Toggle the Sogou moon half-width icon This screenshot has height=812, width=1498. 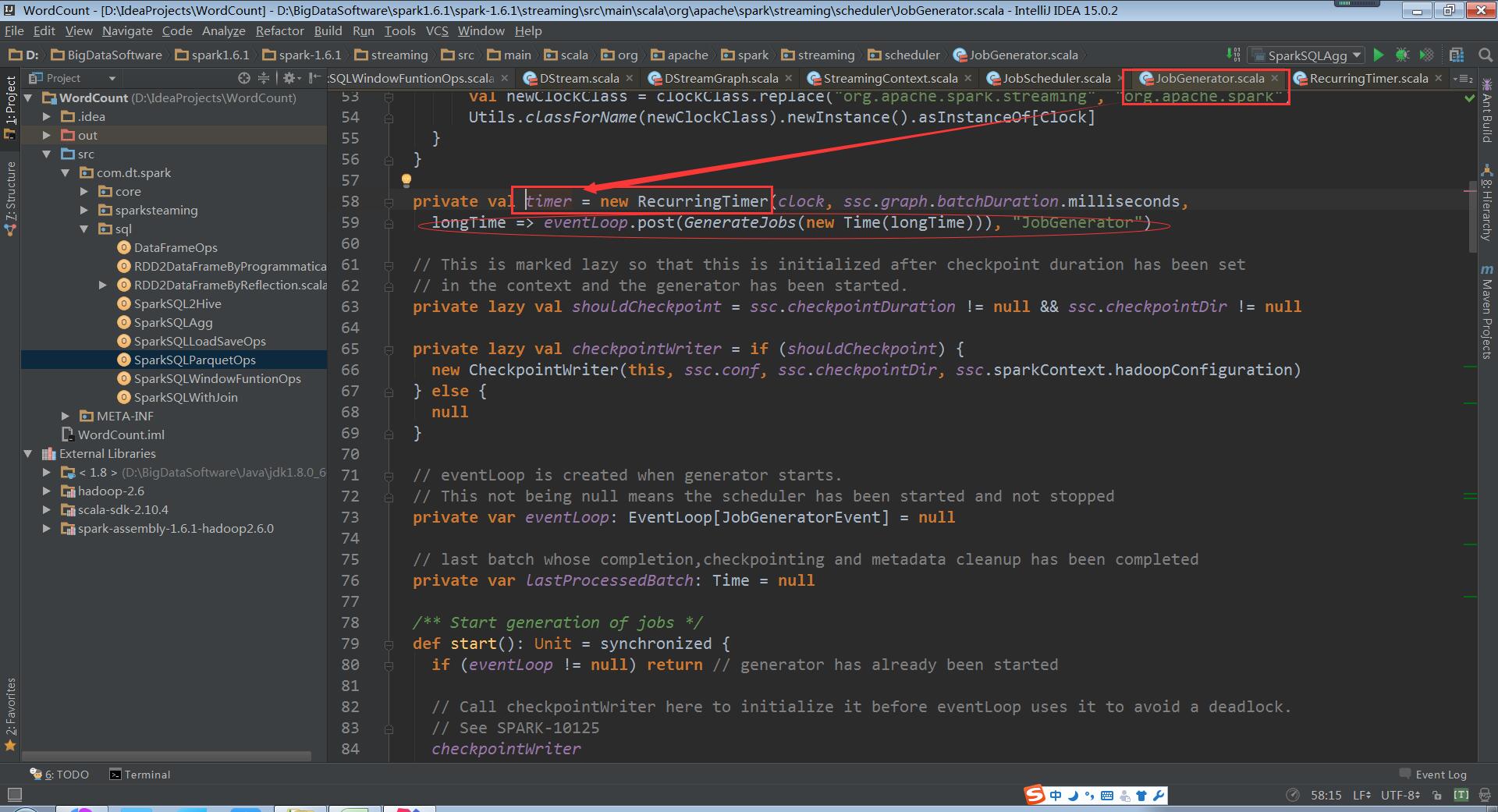(x=1073, y=796)
